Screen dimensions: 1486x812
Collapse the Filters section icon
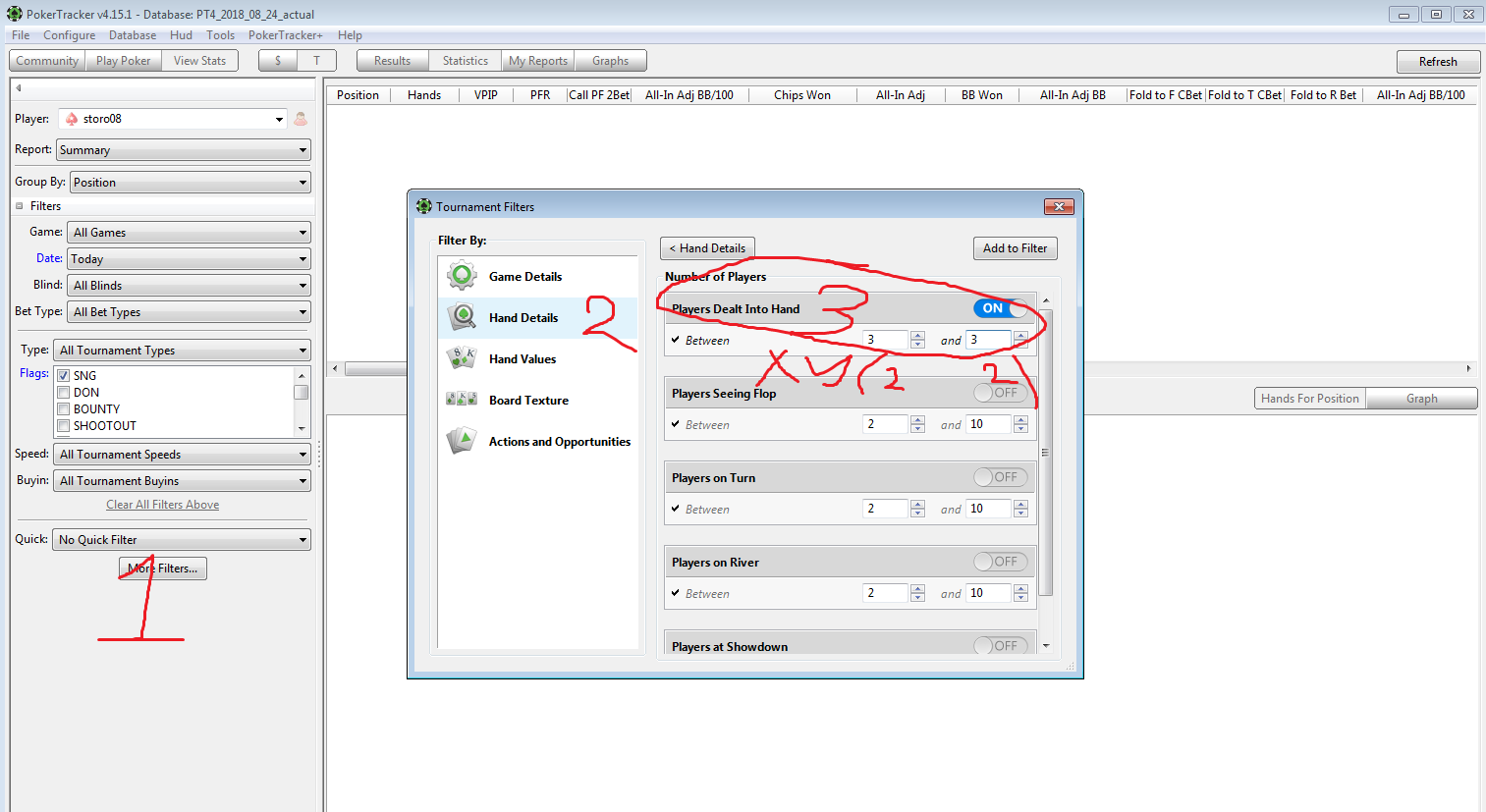click(x=20, y=206)
